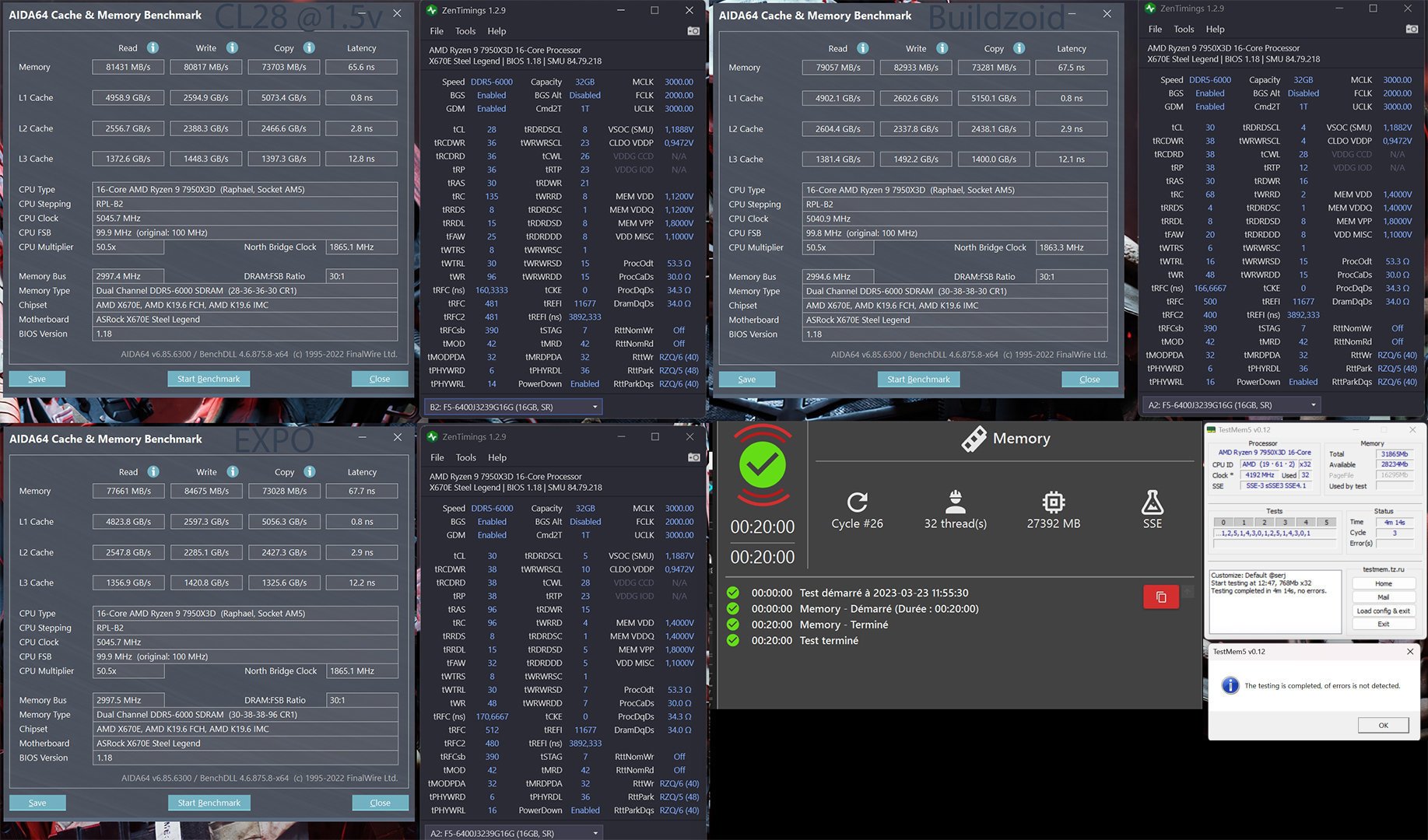Open the B2: F5-6400J3239G16G DIMM selector dropdown
Image resolution: width=1428 pixels, height=840 pixels.
click(x=514, y=407)
